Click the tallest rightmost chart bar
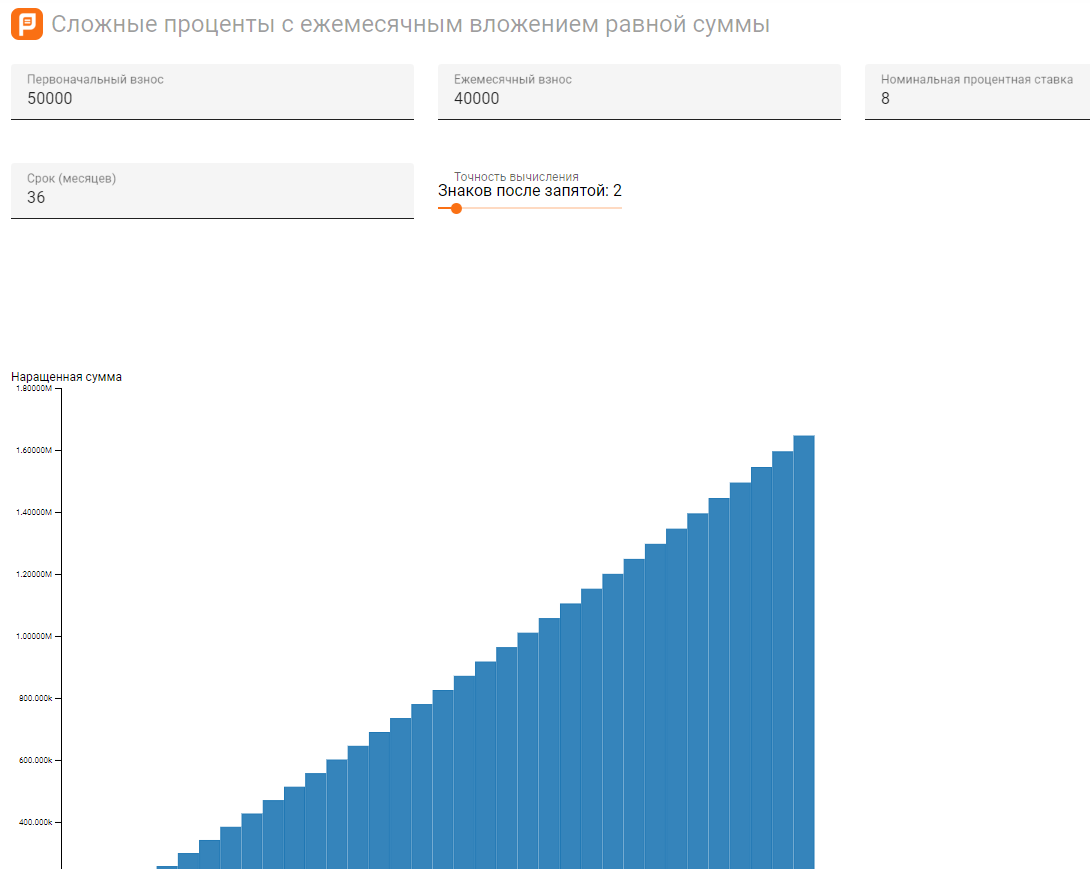 [x=804, y=652]
